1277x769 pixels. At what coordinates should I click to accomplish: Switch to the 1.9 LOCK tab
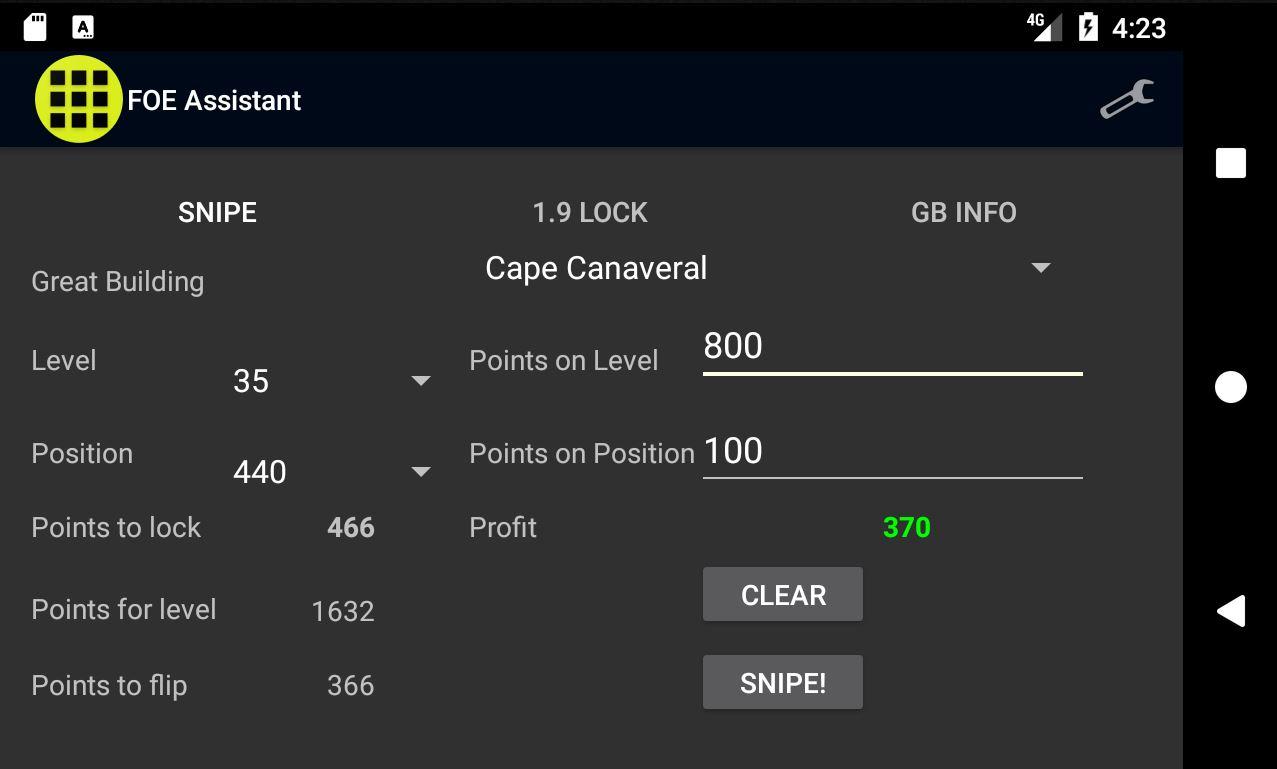(x=590, y=212)
